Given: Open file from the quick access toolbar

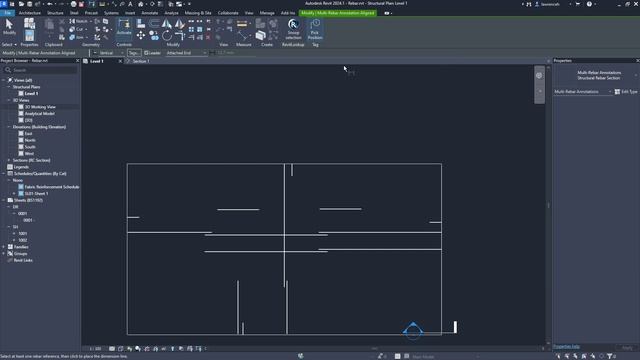Looking at the screenshot, I should [x=21, y=4].
